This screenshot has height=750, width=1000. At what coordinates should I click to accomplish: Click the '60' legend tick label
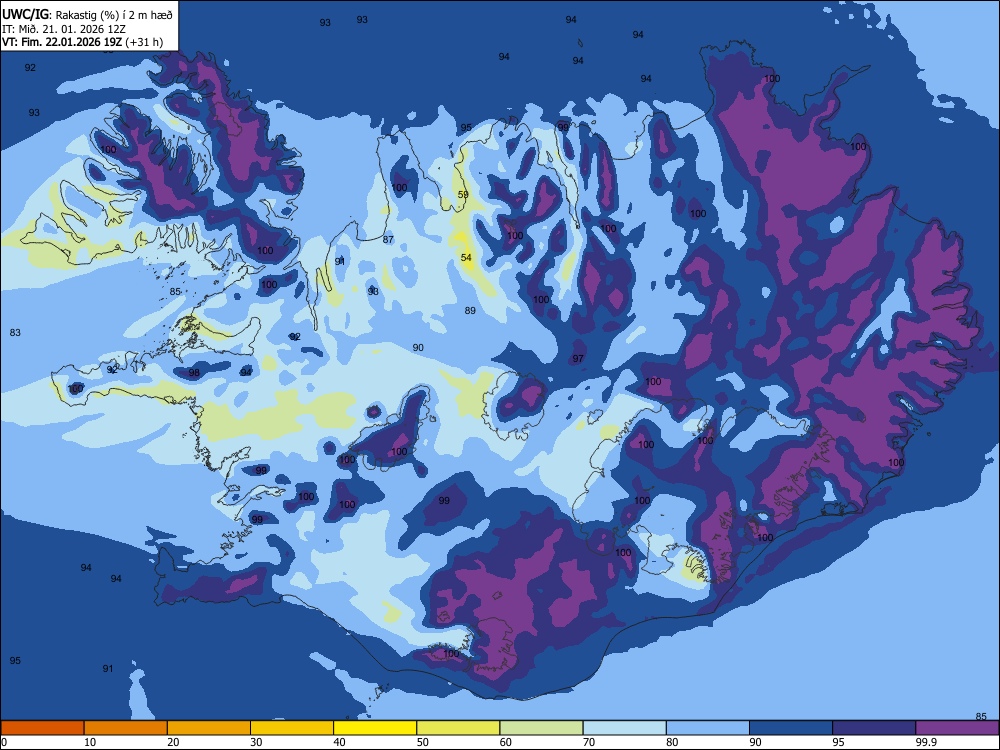pos(506,742)
